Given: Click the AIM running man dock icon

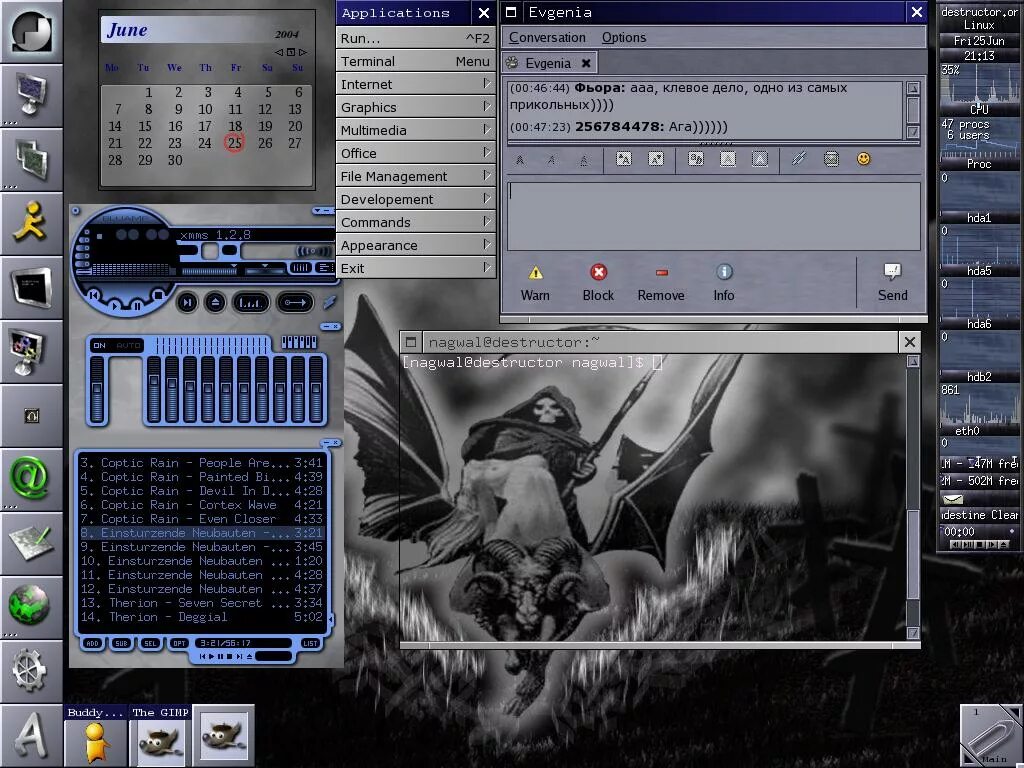Looking at the screenshot, I should tap(31, 223).
